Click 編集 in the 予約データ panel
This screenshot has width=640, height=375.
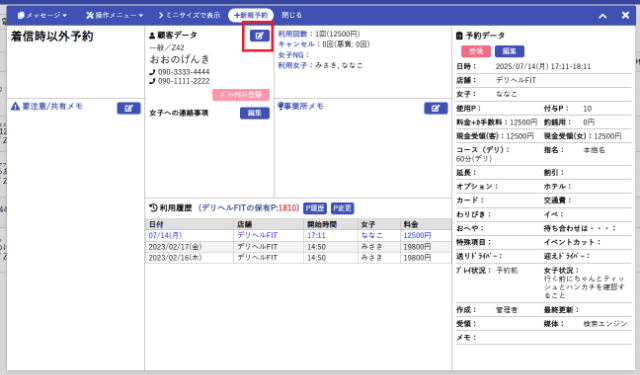509,51
